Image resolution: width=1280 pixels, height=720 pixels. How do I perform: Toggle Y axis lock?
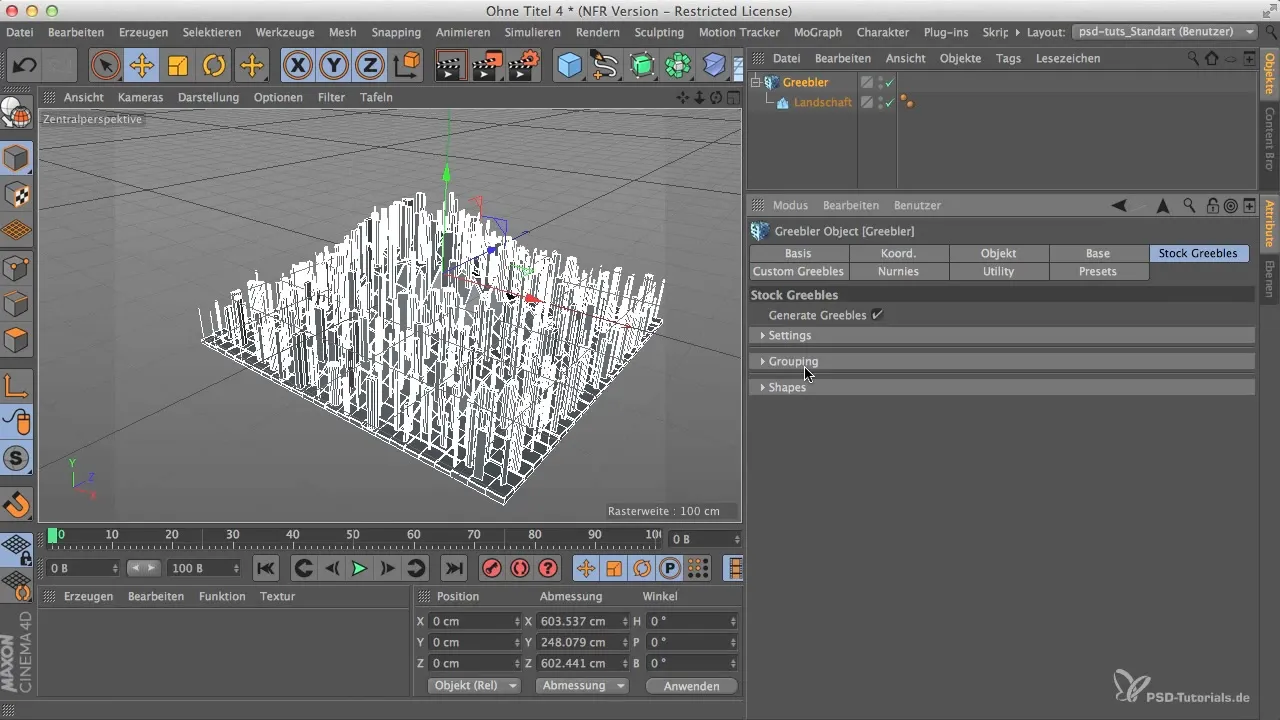[334, 66]
